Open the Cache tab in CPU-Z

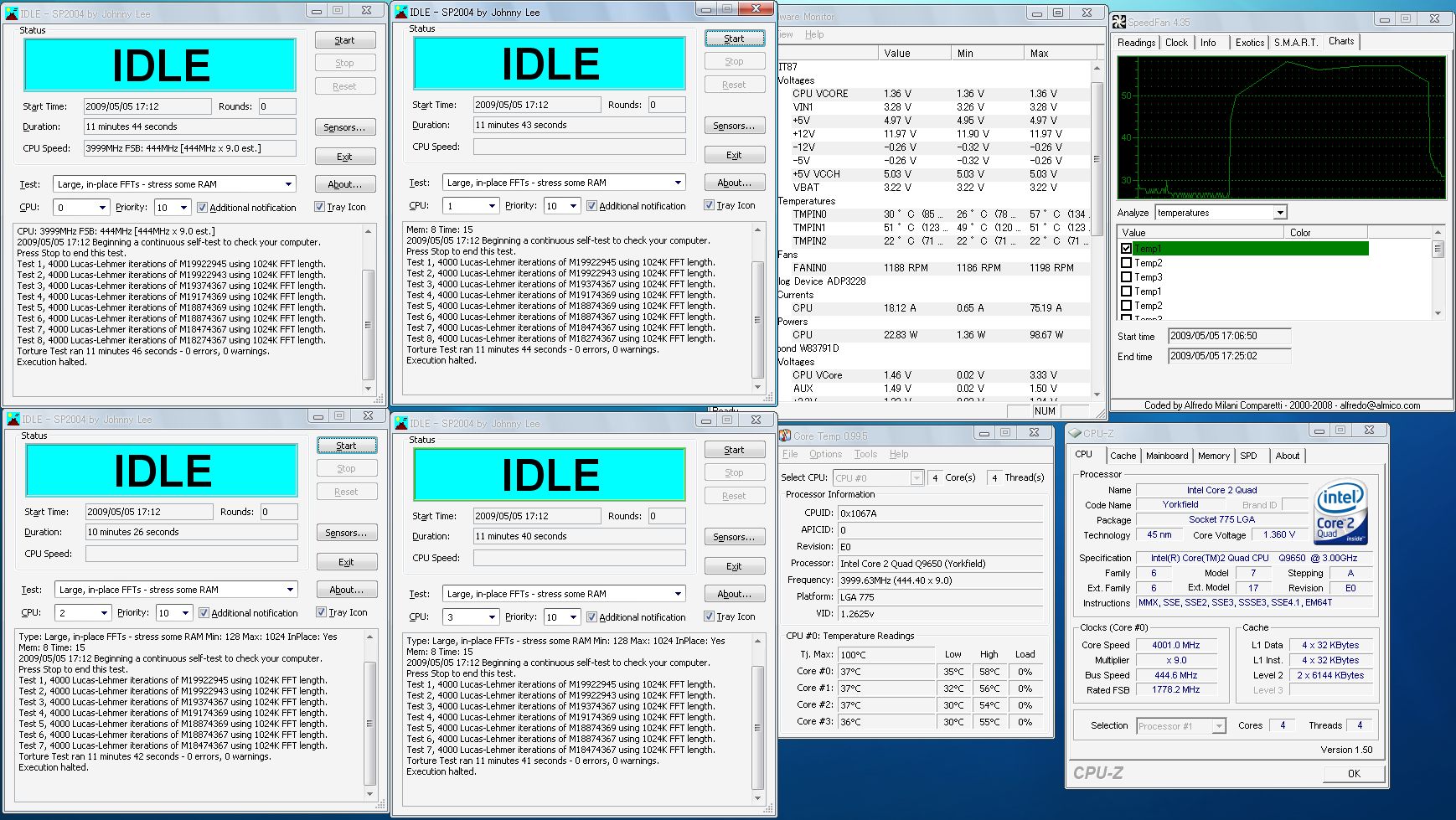coord(1123,456)
